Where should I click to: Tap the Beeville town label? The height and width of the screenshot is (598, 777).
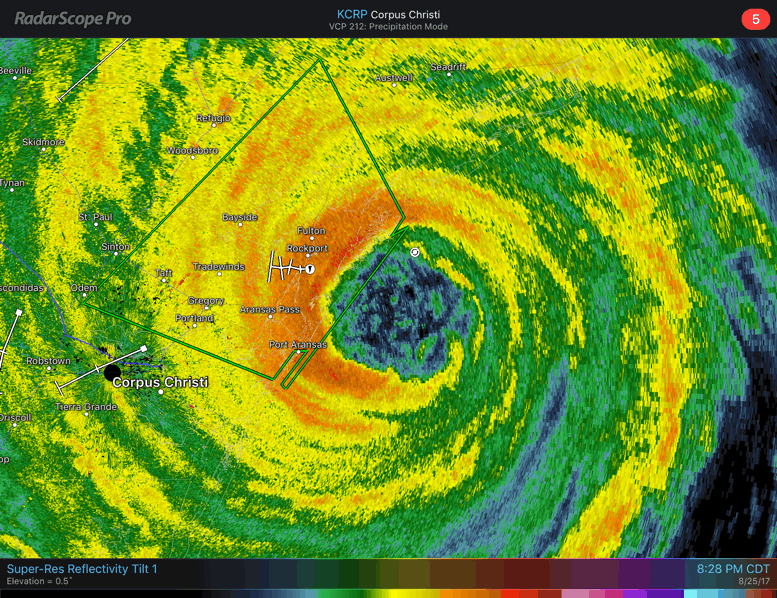click(x=15, y=71)
